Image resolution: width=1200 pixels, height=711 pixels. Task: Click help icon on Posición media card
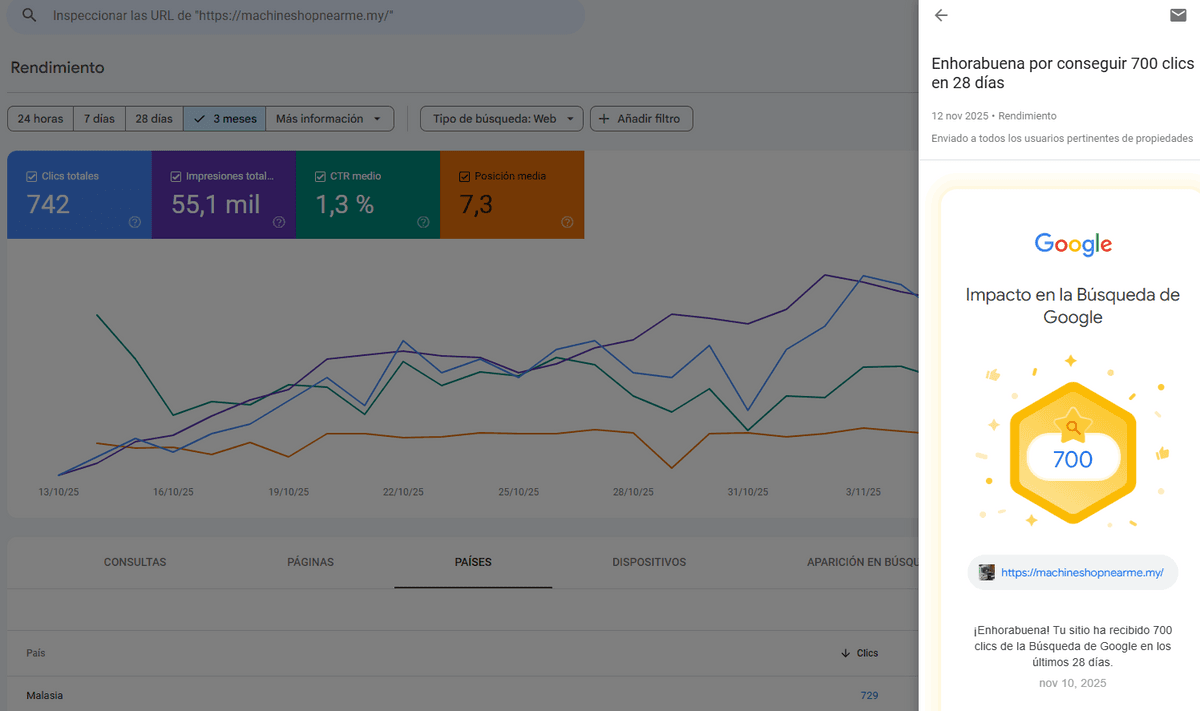tap(567, 222)
